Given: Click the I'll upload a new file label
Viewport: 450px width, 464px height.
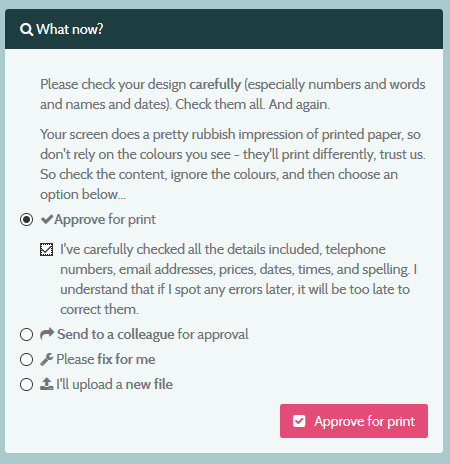Looking at the screenshot, I should (x=114, y=384).
